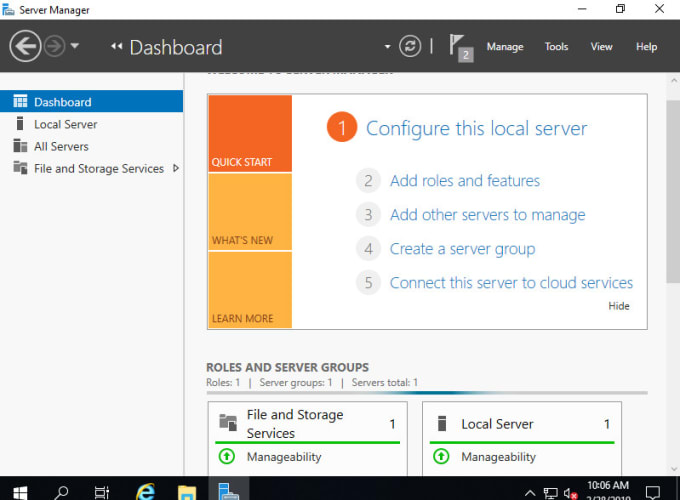Click the green status icon in Local Server tile
Viewport: 680px width, 500px height.
pos(441,456)
